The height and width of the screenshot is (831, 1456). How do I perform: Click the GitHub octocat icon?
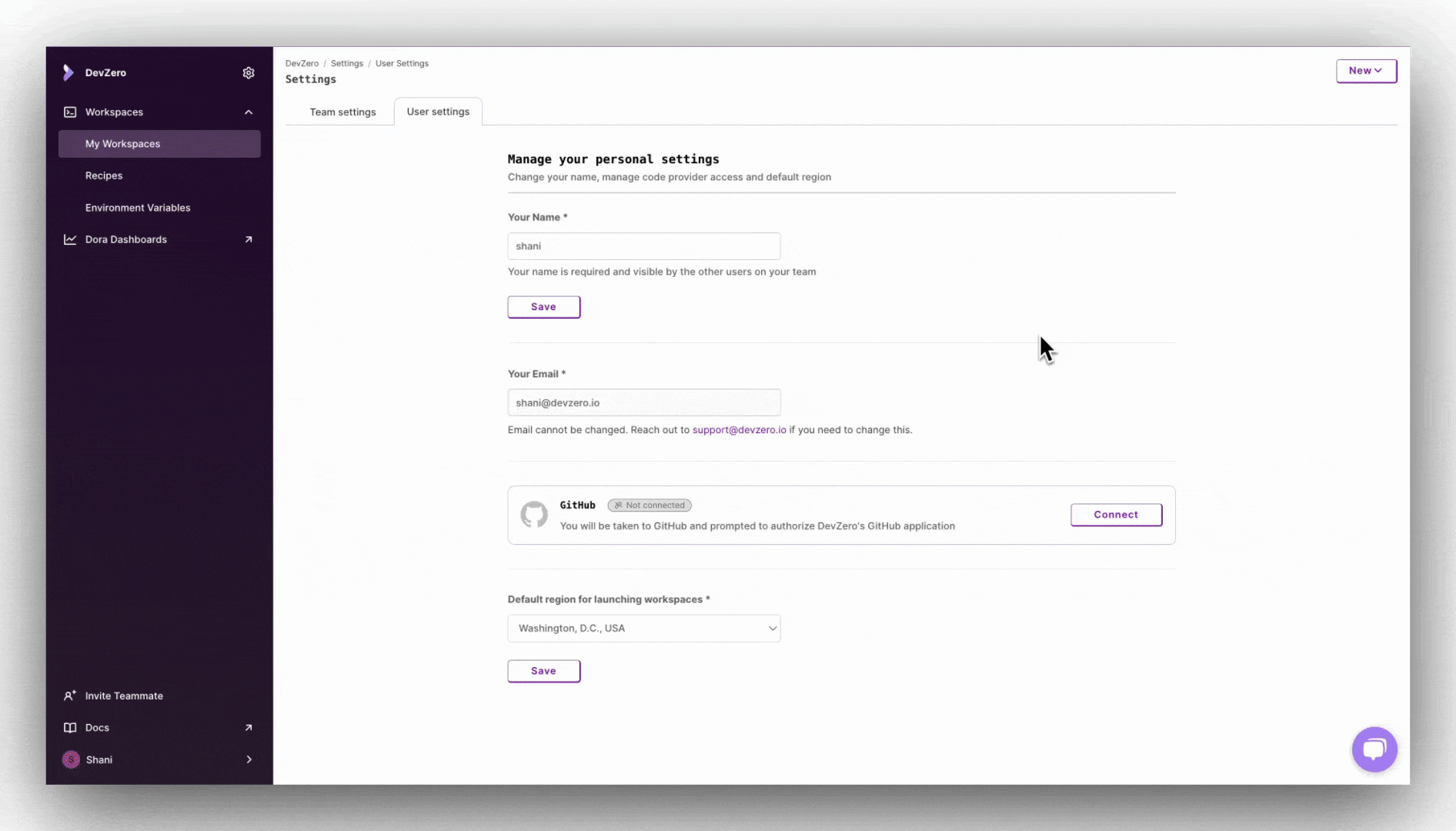534,515
